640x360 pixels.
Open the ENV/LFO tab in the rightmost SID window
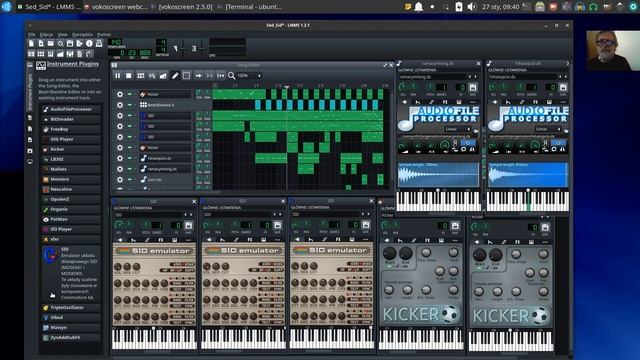tap(311, 240)
